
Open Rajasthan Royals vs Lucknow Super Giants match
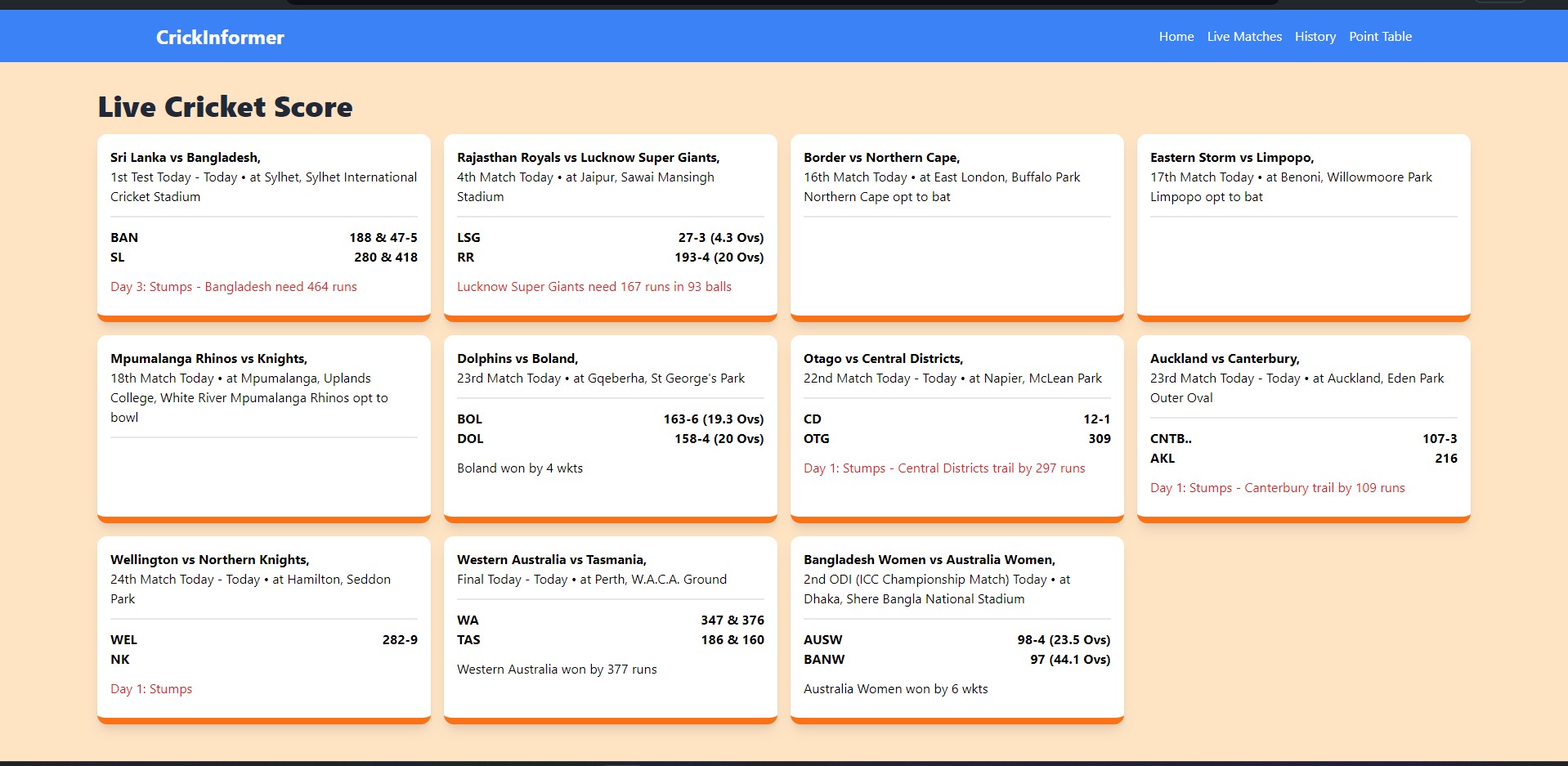click(x=610, y=225)
